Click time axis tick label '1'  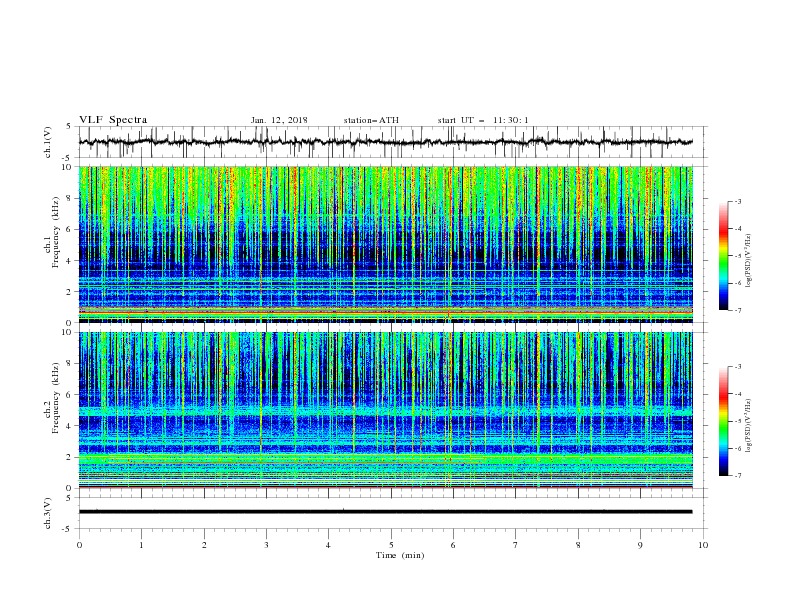142,545
